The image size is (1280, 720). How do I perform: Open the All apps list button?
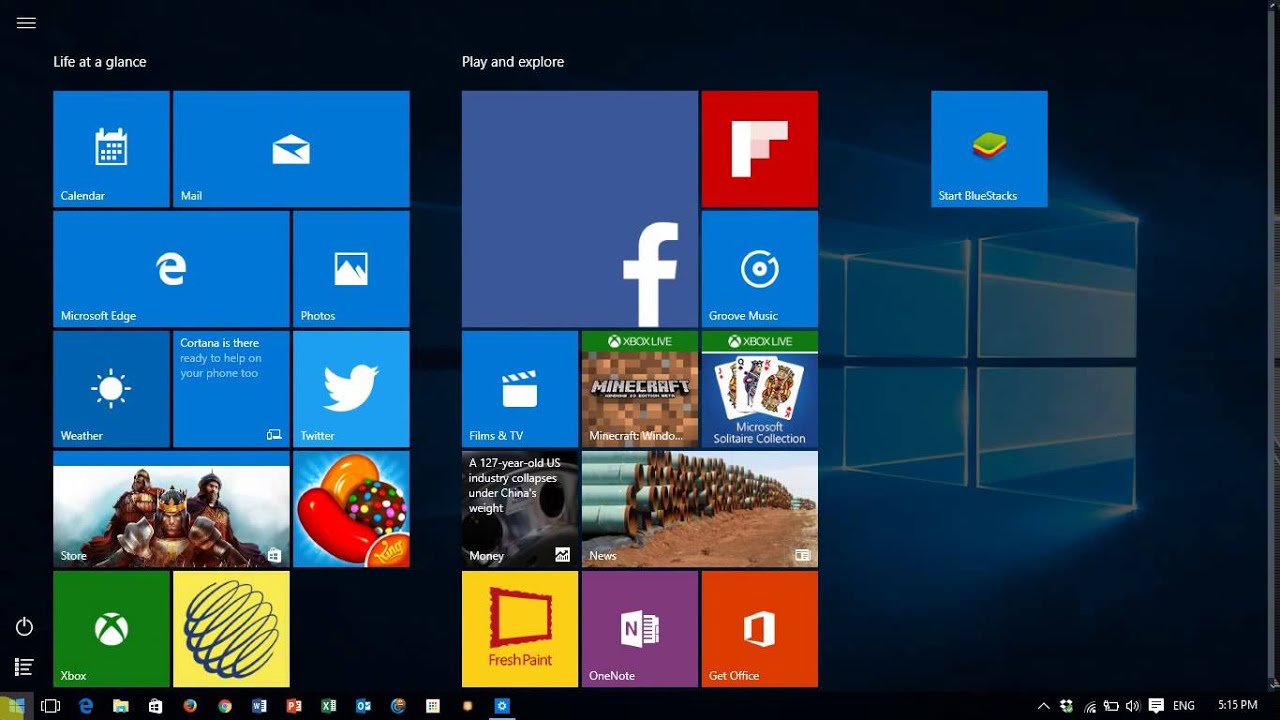click(x=25, y=666)
